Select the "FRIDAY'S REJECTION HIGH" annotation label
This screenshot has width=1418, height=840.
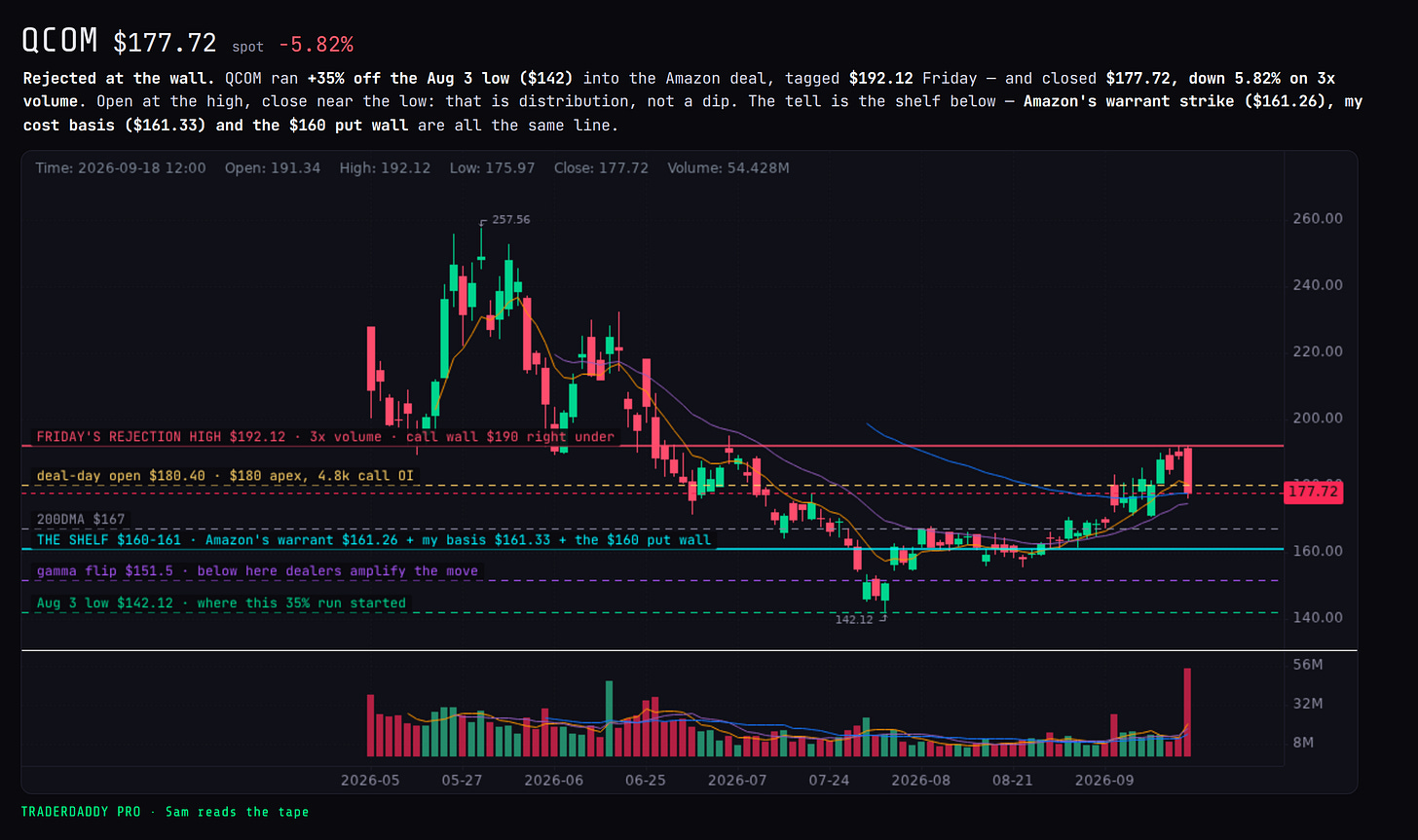[325, 437]
